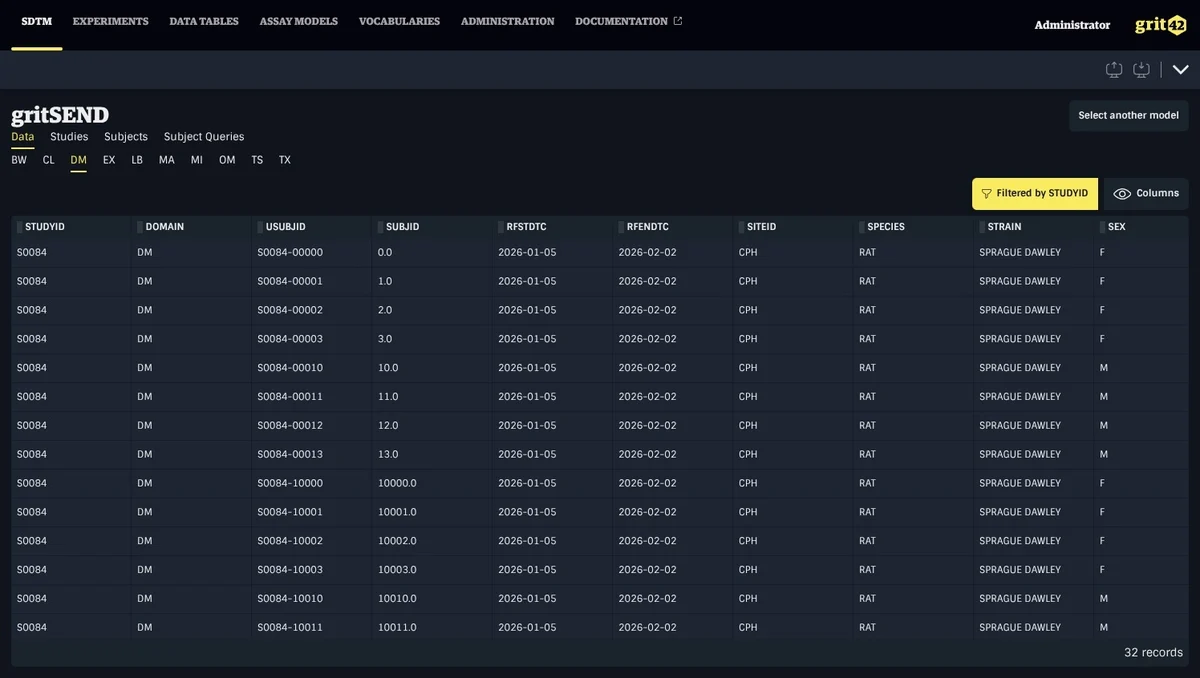Viewport: 1200px width, 678px height.
Task: Open the Columns visibility menu
Action: (x=1146, y=194)
